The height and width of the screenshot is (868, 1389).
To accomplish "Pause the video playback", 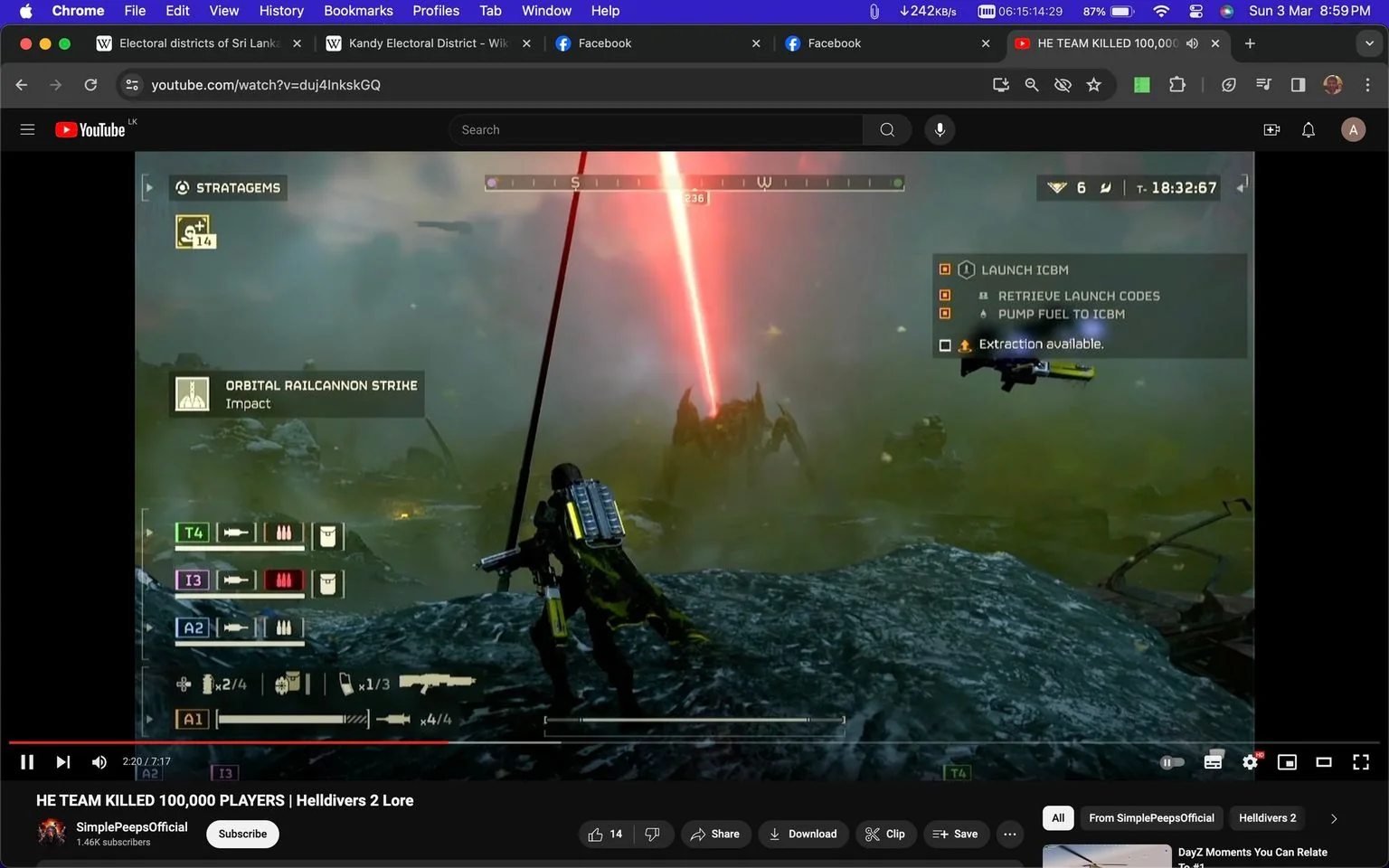I will (27, 762).
